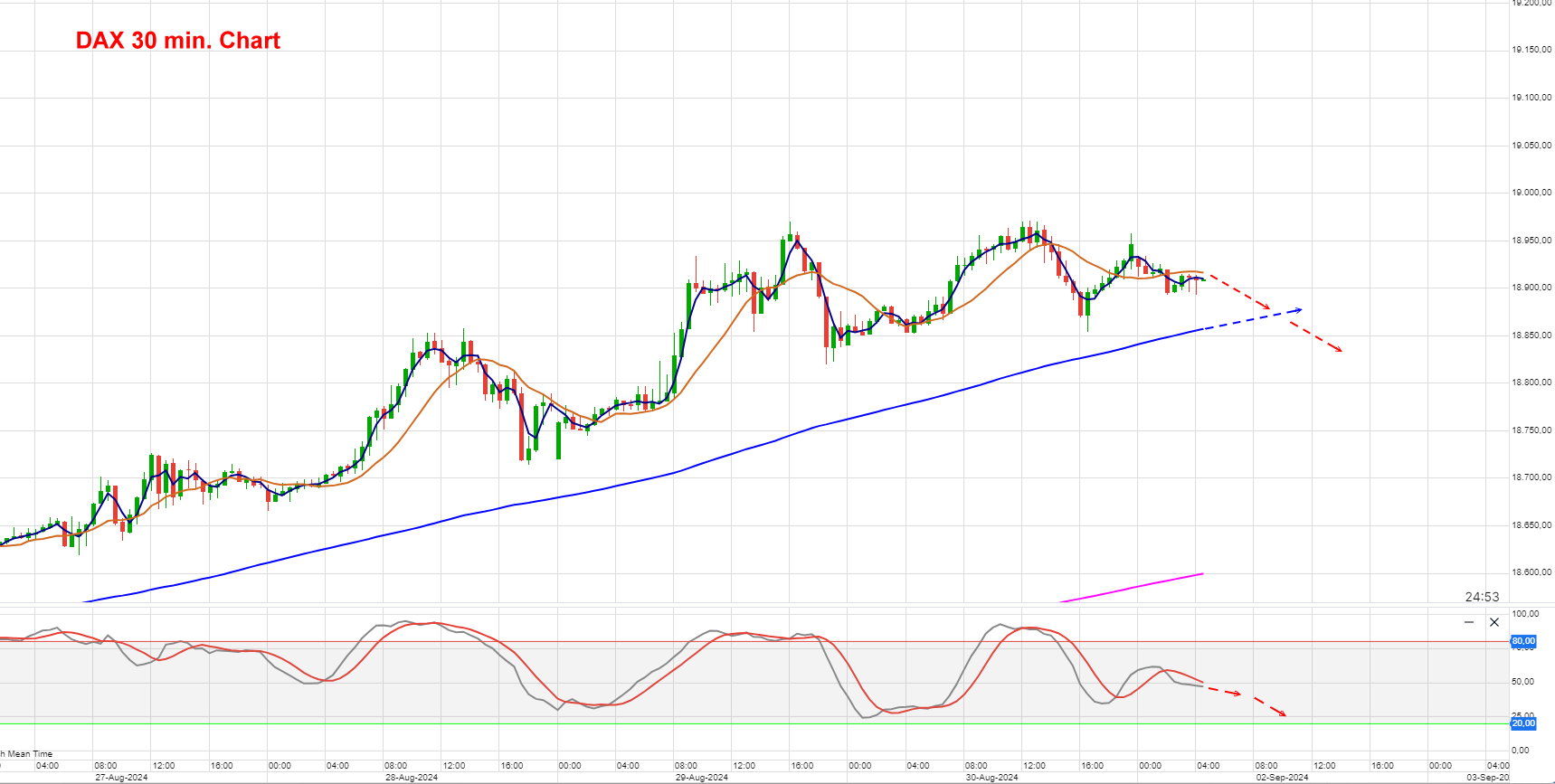
Task: Close the stochastic indicator panel
Action: click(1494, 622)
